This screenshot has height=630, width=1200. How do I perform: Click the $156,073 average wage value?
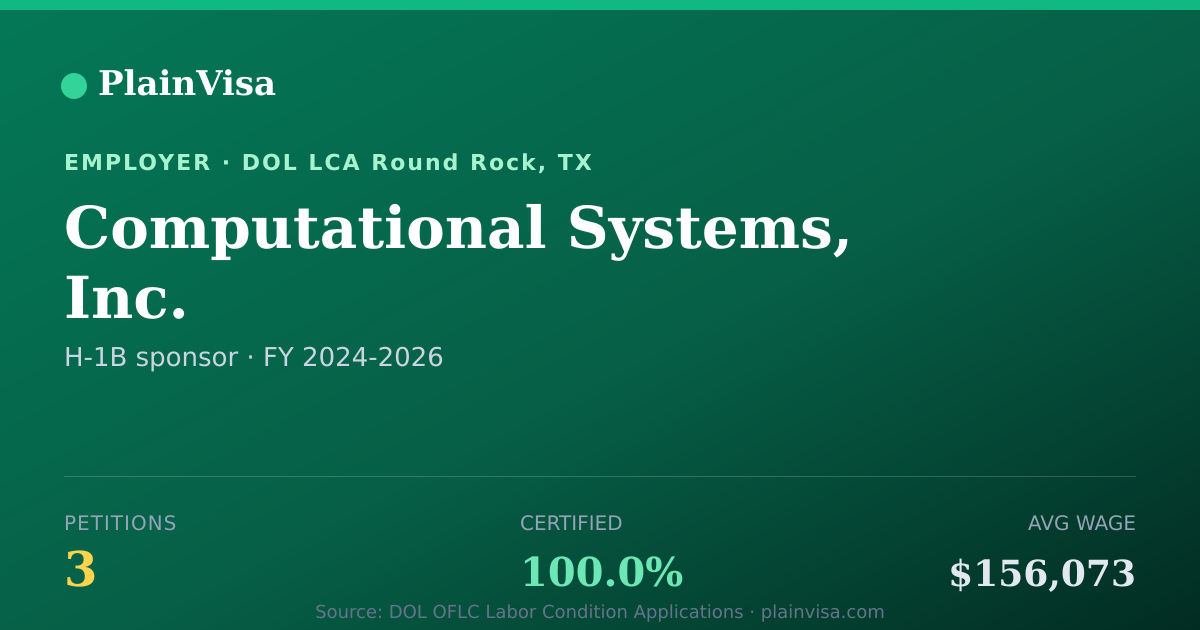click(1042, 575)
